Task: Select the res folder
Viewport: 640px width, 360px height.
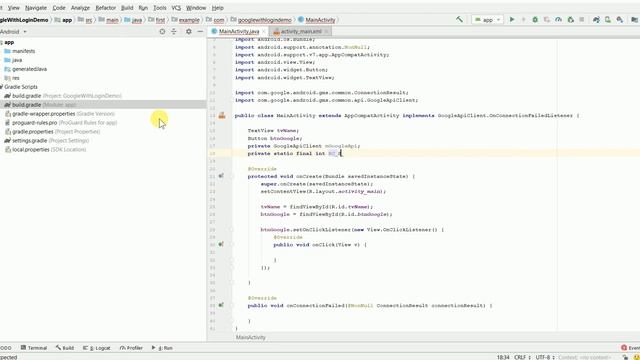Action: pos(12,78)
